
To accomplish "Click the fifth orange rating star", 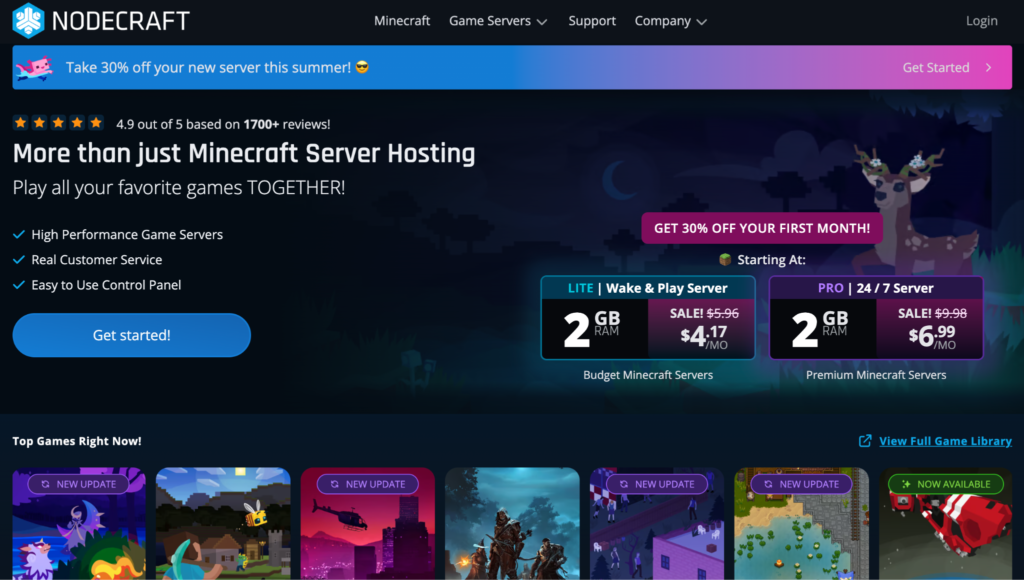I will [96, 123].
